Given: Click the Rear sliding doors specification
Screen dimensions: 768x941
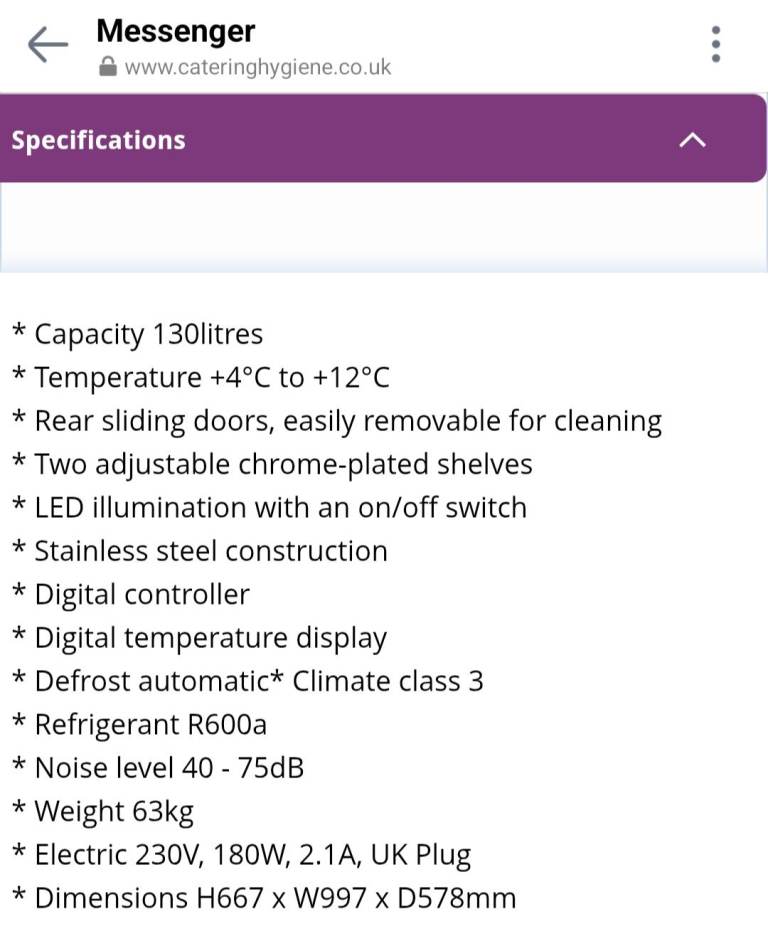Looking at the screenshot, I should (x=337, y=421).
